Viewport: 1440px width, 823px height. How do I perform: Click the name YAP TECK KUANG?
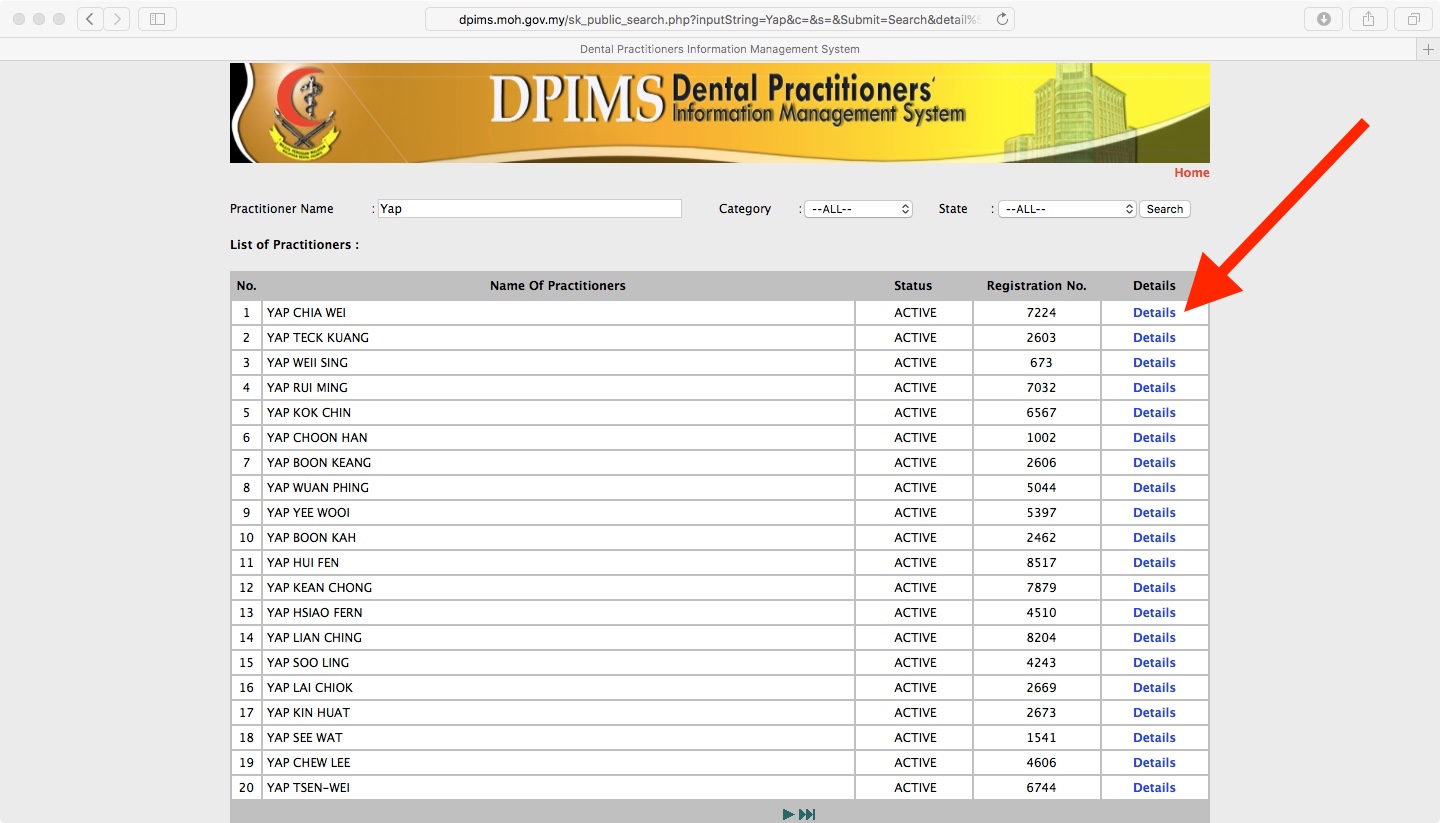pos(318,338)
